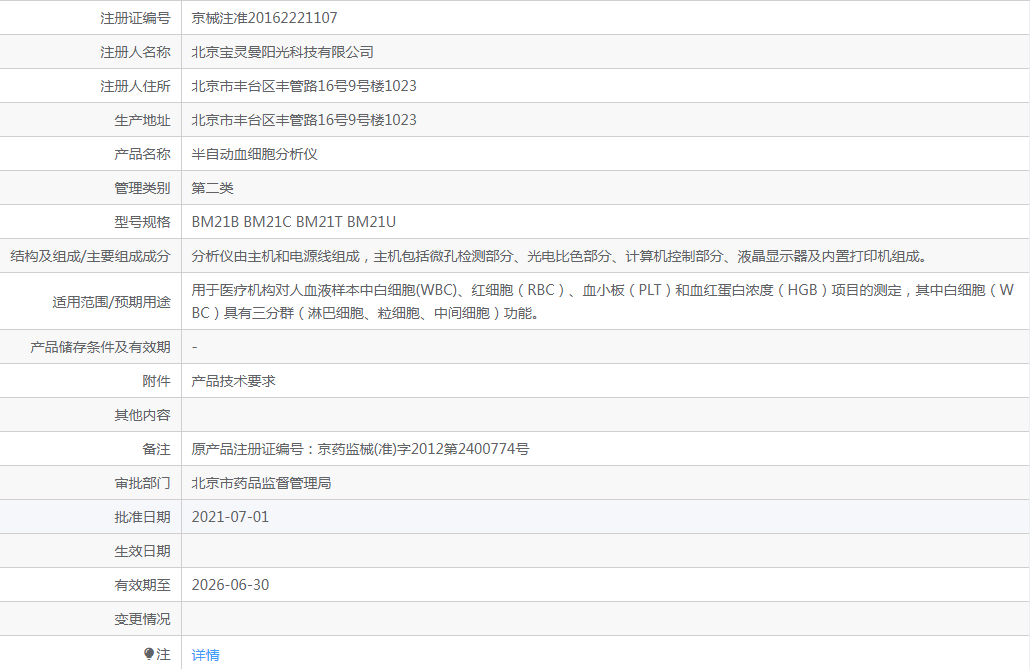
Task: Click the 批准日期 row label
Action: tap(143, 517)
